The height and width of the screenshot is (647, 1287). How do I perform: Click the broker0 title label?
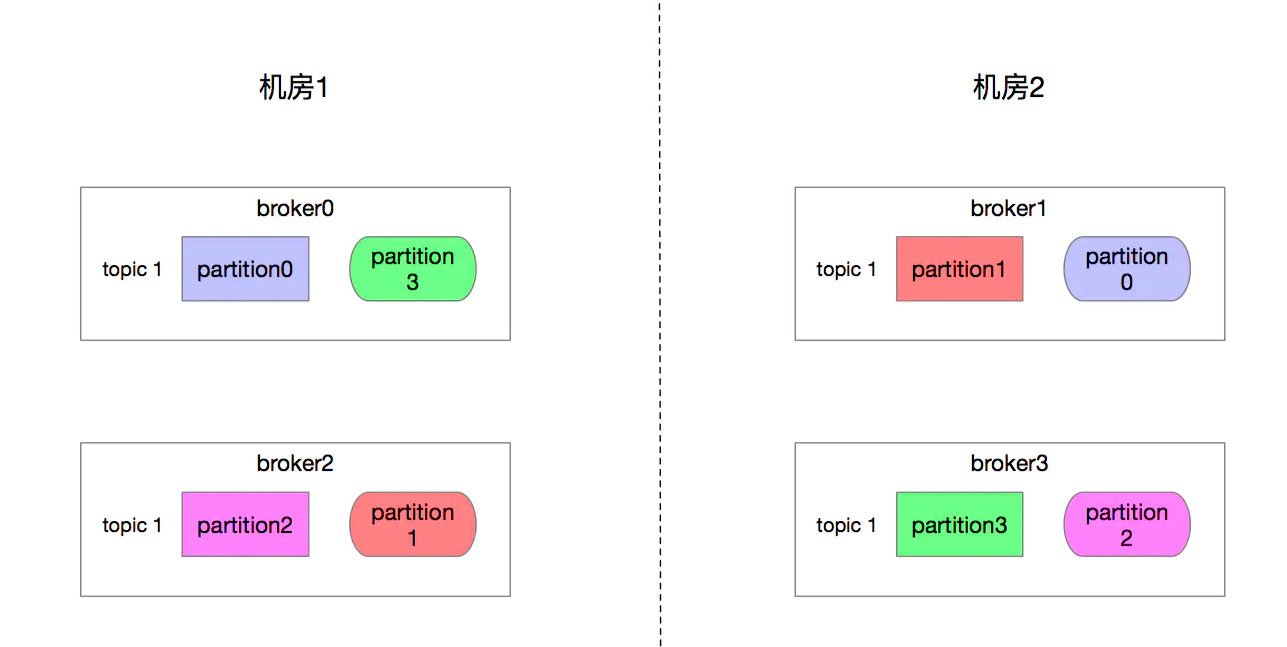[x=295, y=209]
